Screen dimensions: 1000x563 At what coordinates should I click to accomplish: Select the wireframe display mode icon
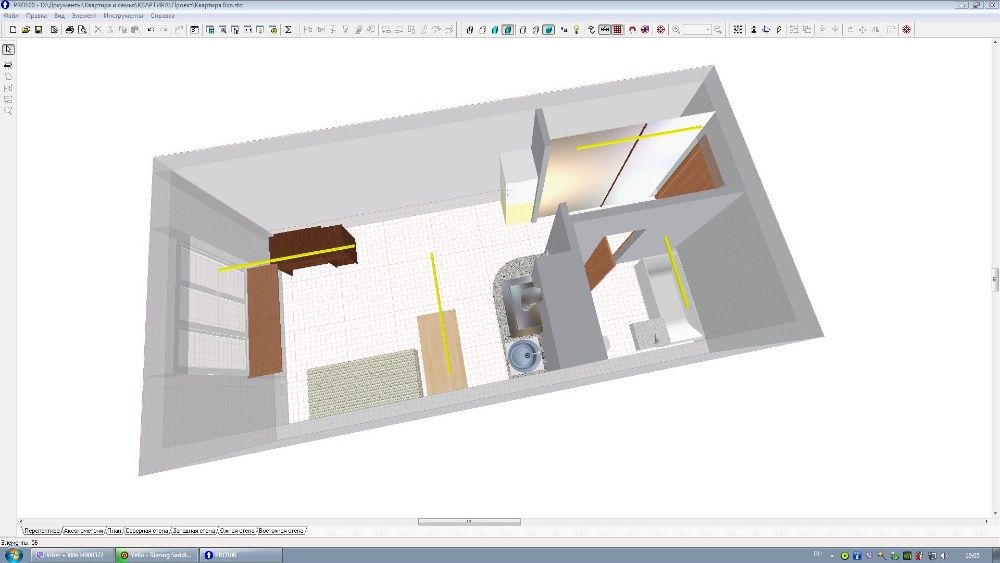pos(469,29)
